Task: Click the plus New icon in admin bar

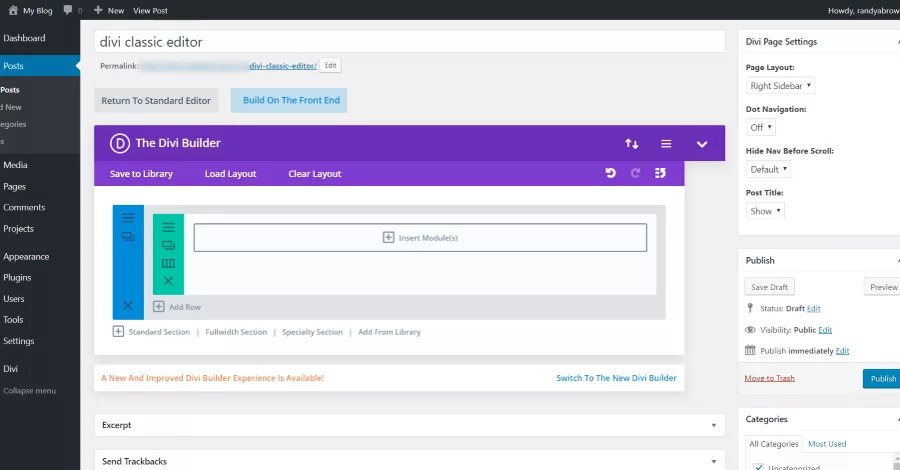Action: click(98, 10)
